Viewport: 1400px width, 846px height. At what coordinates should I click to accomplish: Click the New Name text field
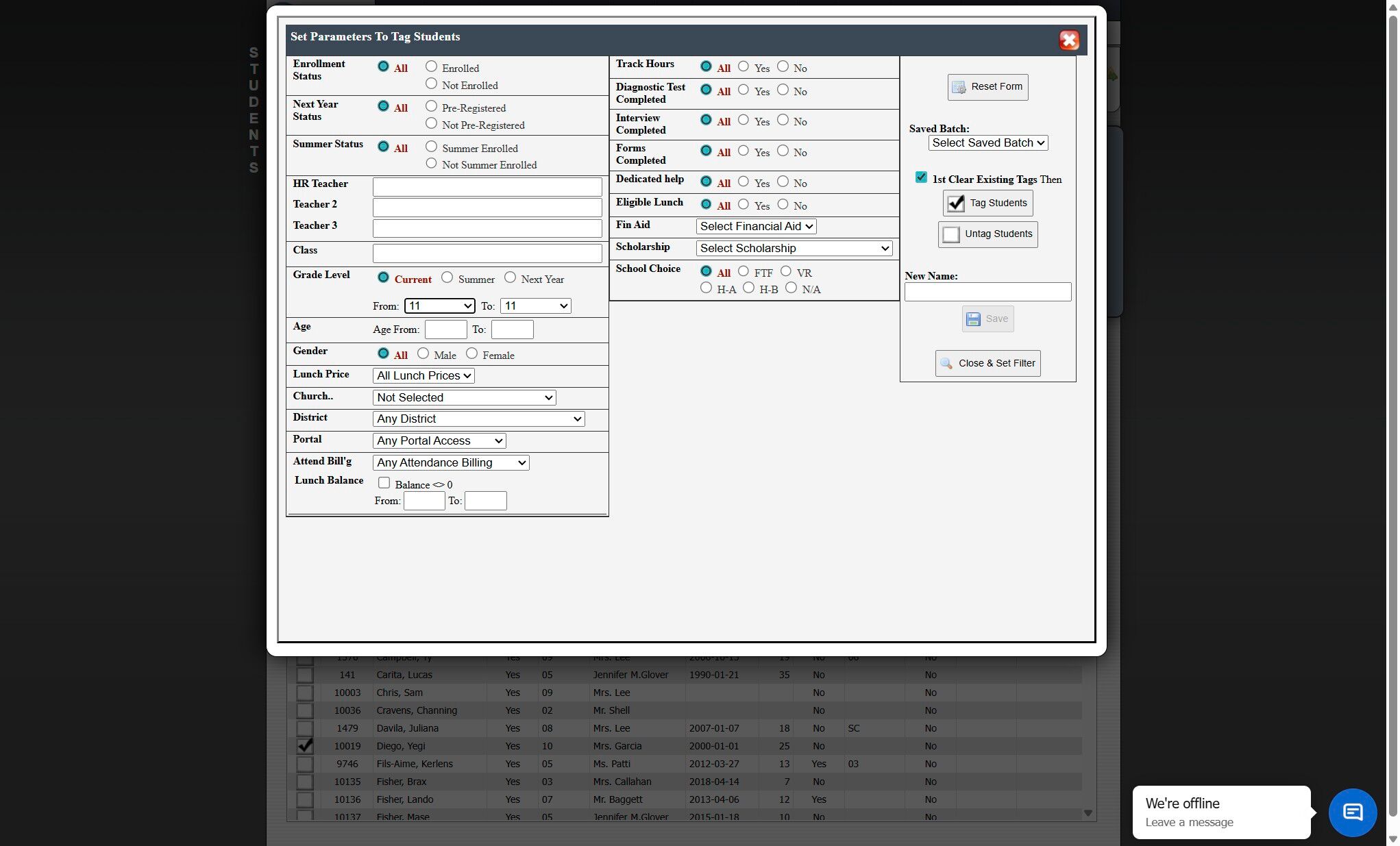(x=987, y=292)
